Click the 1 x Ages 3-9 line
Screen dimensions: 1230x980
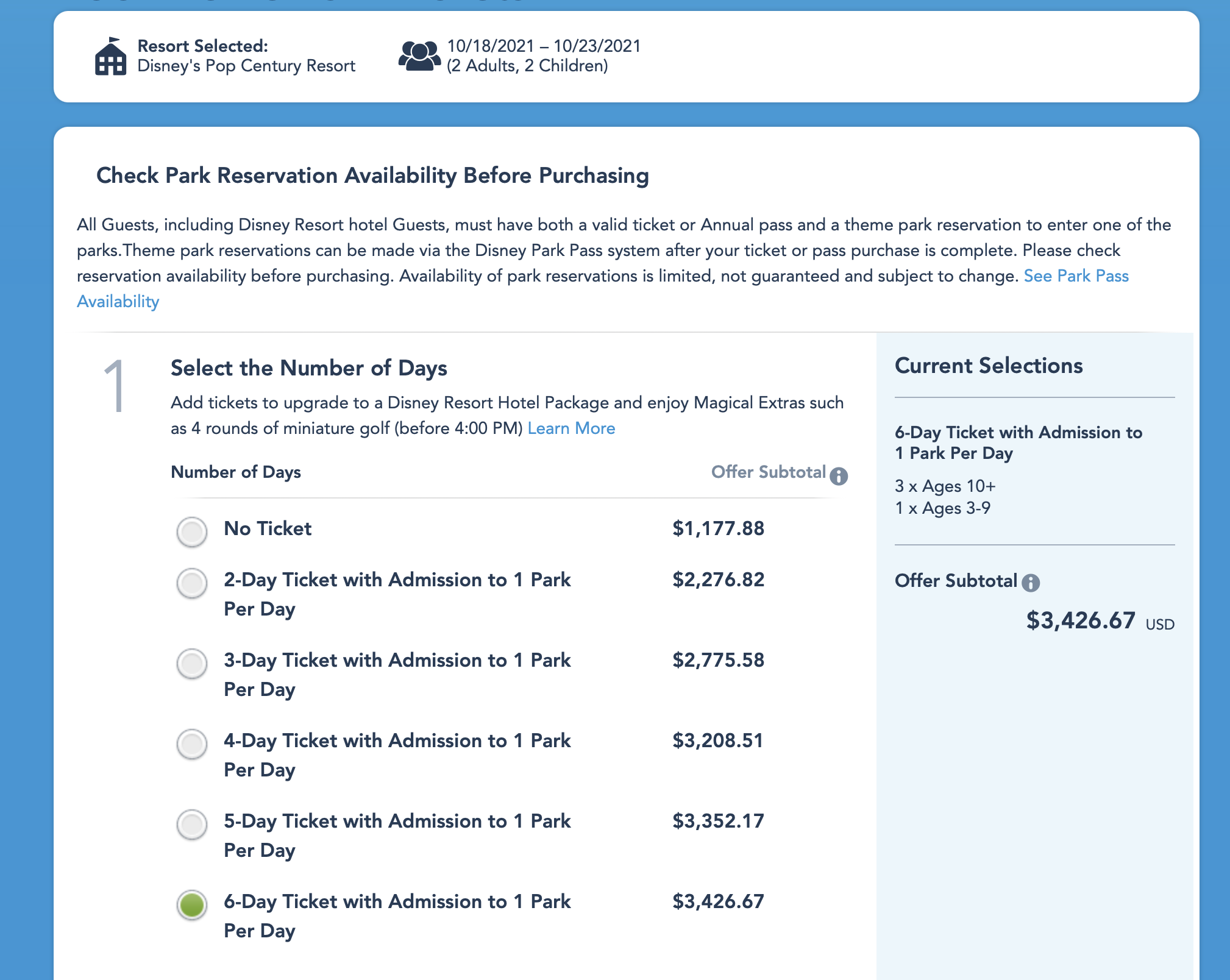pyautogui.click(x=942, y=508)
